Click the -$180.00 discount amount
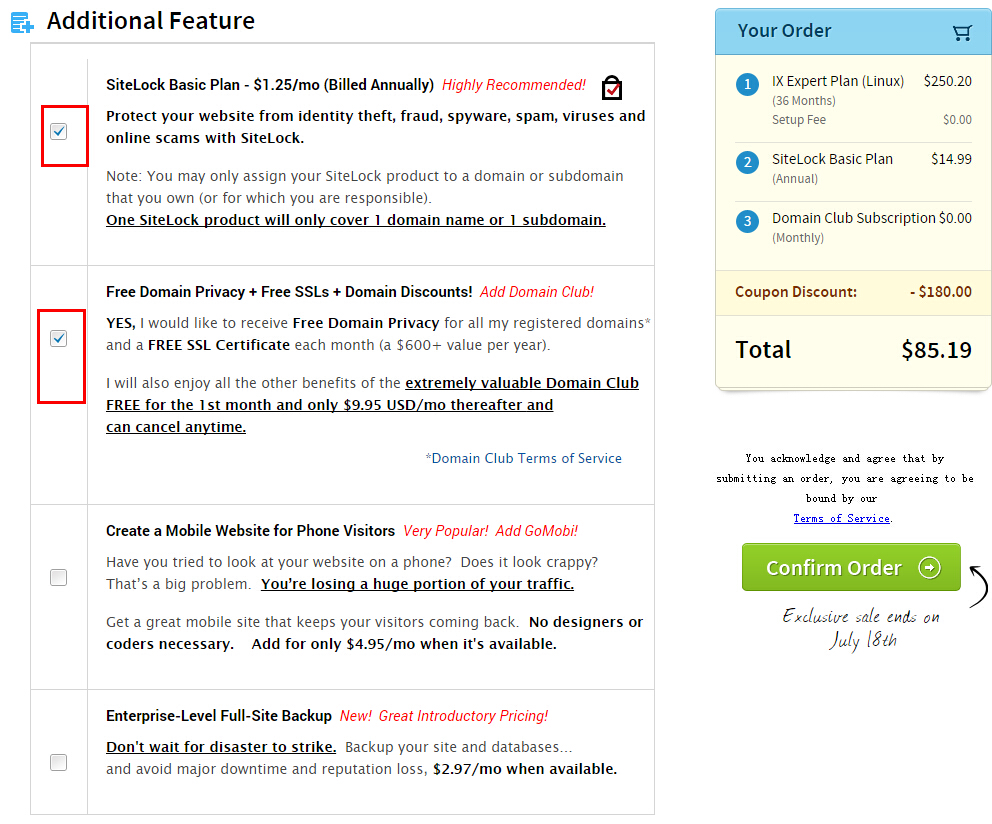992x824 pixels. click(941, 292)
